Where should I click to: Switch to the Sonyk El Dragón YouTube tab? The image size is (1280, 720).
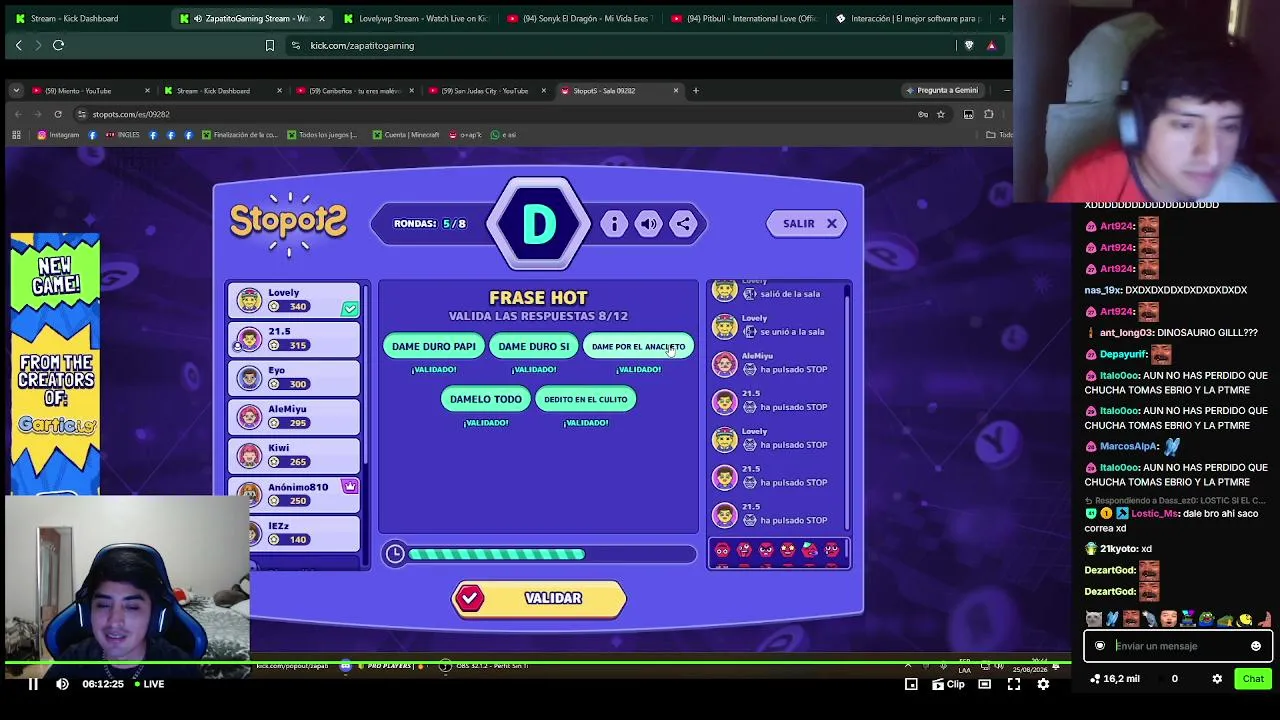pos(580,18)
